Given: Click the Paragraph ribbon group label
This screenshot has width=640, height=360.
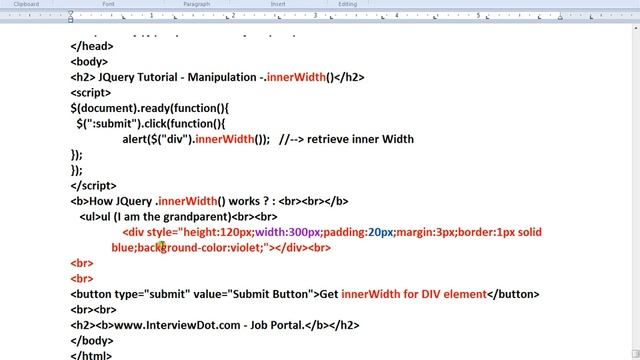Looking at the screenshot, I should 197,4.
